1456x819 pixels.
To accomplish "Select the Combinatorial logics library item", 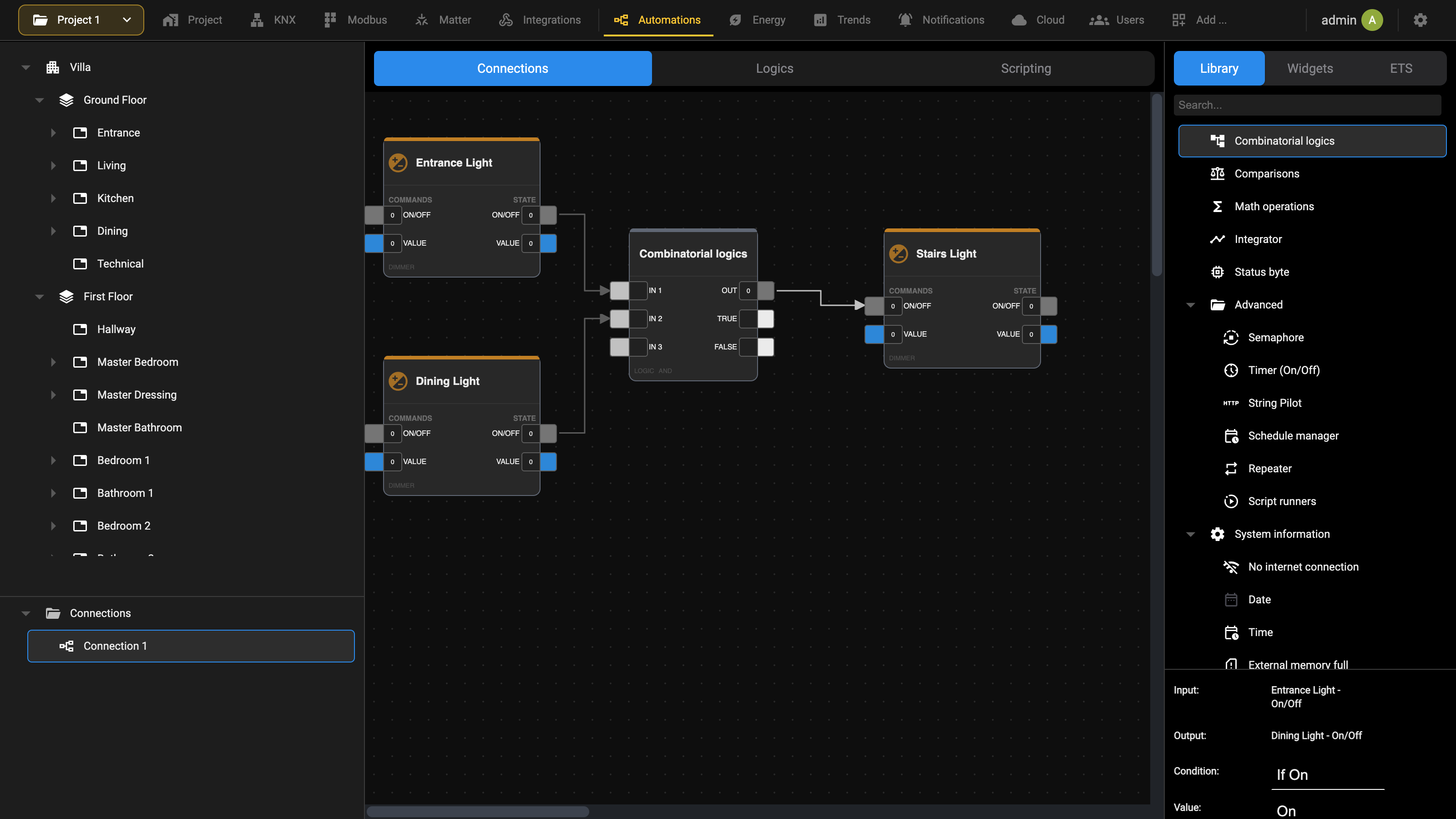I will tap(1312, 141).
